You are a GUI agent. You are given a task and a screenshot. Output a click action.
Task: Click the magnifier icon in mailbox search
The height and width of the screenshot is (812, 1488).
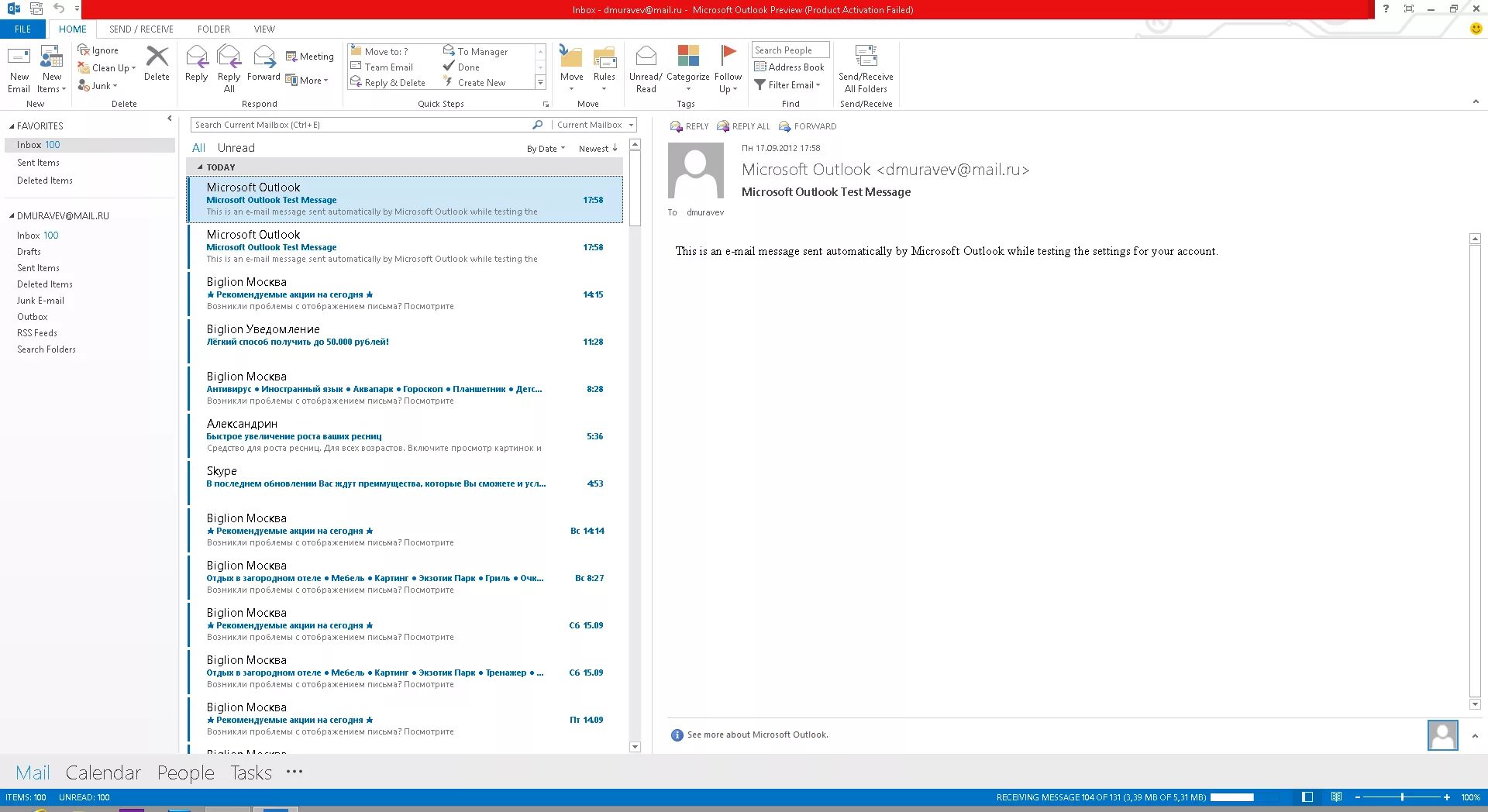538,125
